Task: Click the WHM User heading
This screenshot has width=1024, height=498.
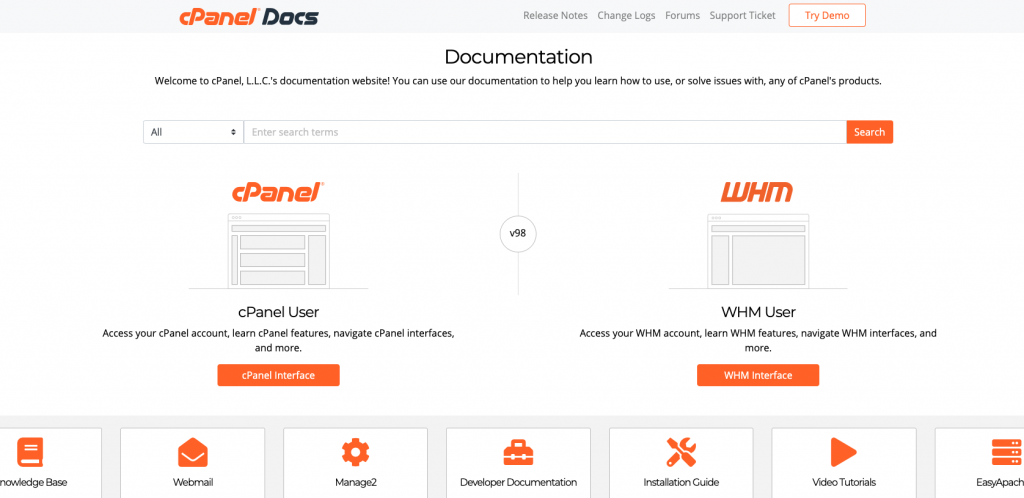Action: (x=758, y=312)
